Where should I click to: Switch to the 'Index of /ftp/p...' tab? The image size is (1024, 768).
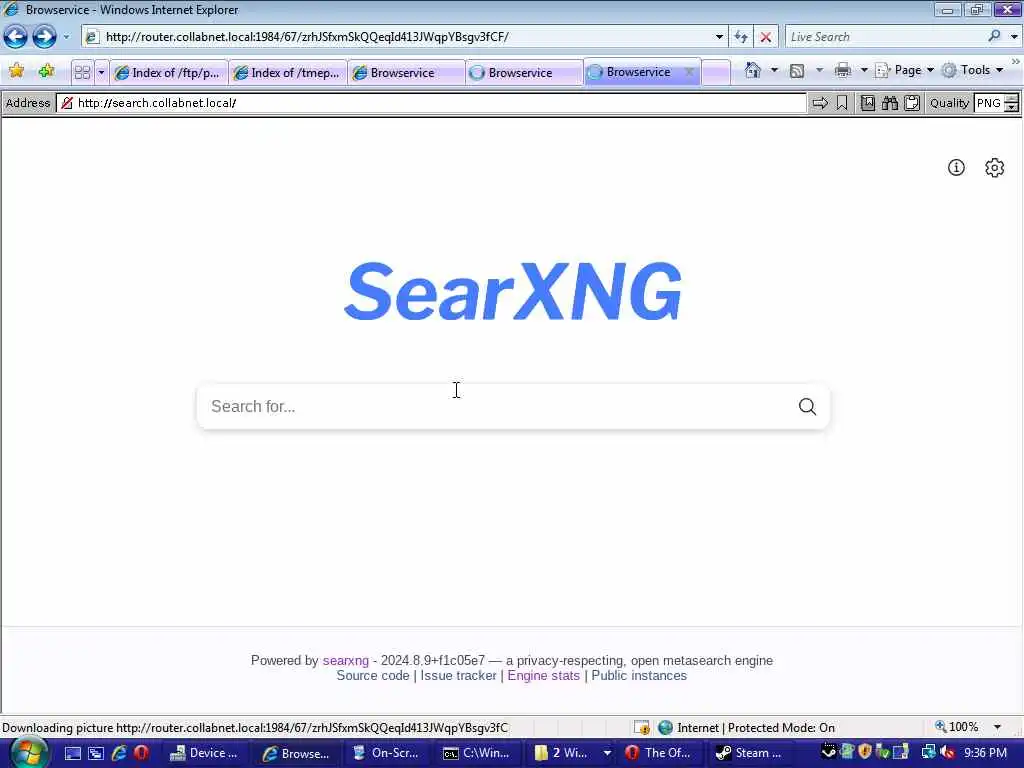[168, 72]
